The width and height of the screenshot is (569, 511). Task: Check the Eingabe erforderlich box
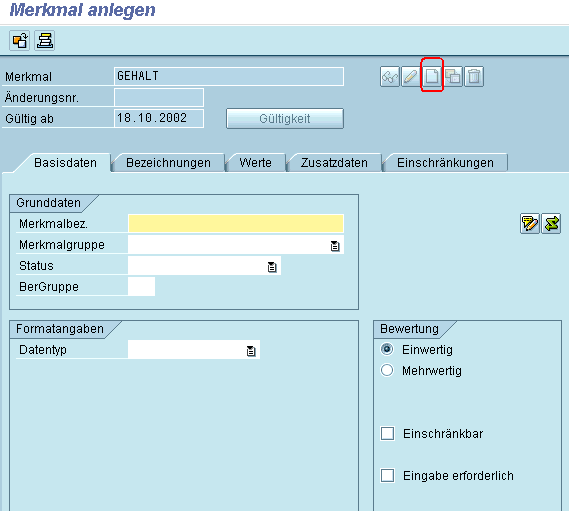[x=388, y=475]
